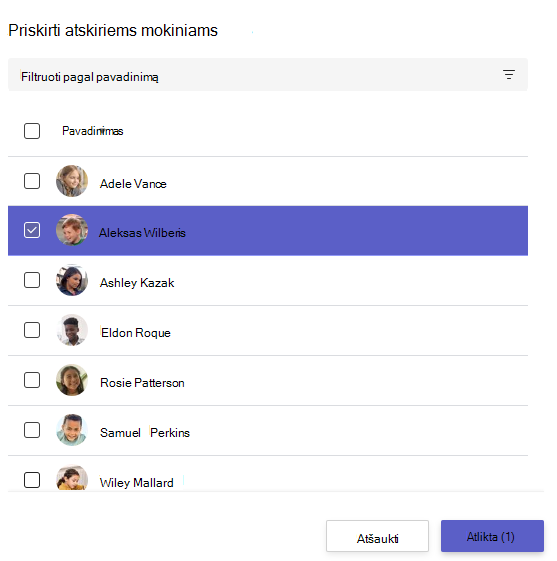This screenshot has width=557, height=561.
Task: Tick the Samuel Perkins checkbox
Action: click(32, 430)
